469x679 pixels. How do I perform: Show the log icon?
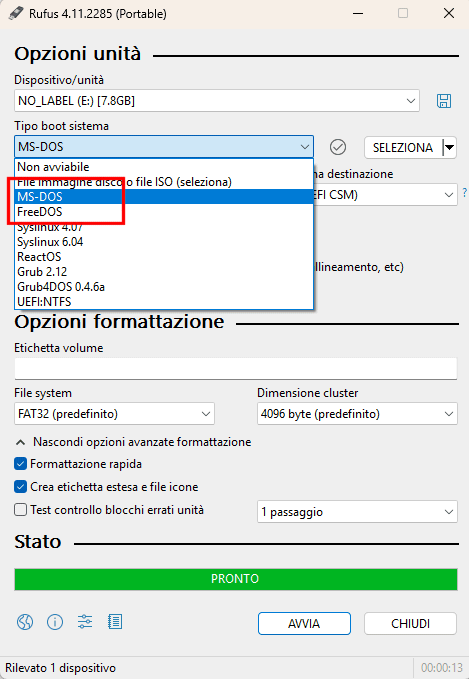(115, 622)
